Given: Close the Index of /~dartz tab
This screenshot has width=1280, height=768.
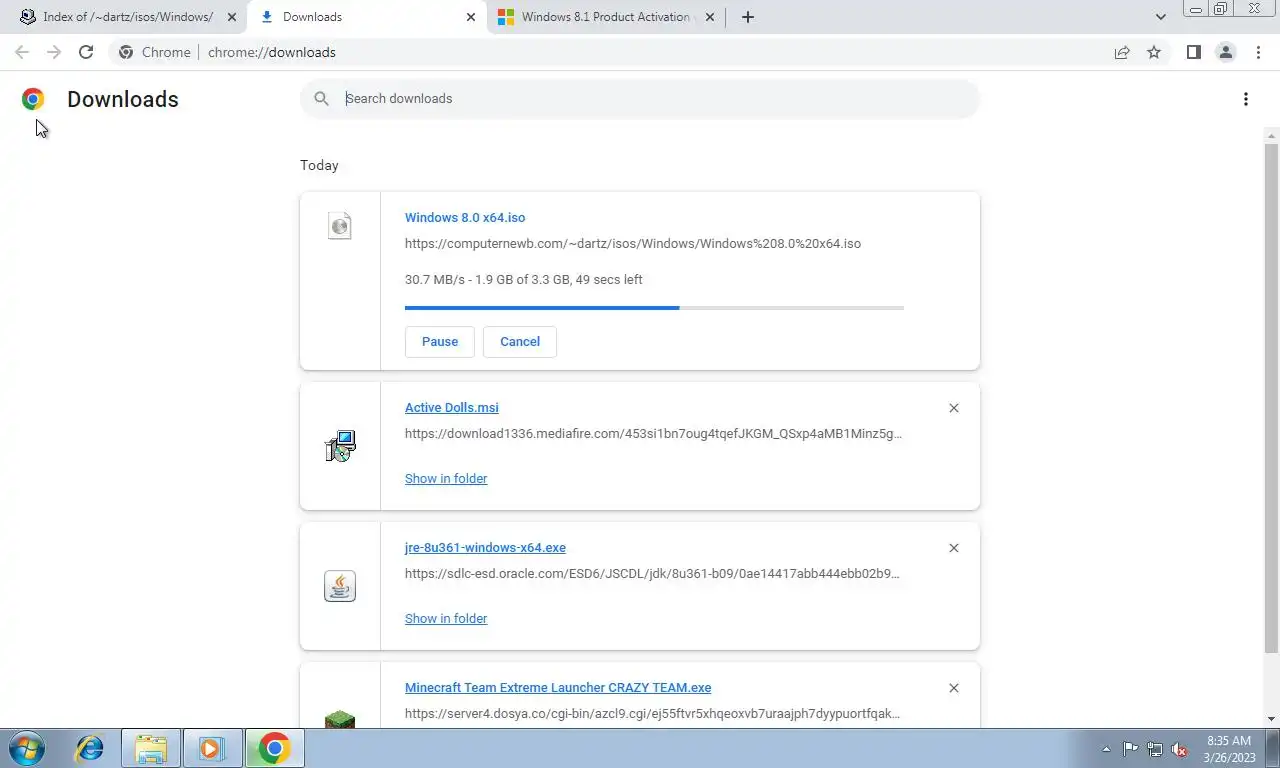Looking at the screenshot, I should [x=231, y=17].
